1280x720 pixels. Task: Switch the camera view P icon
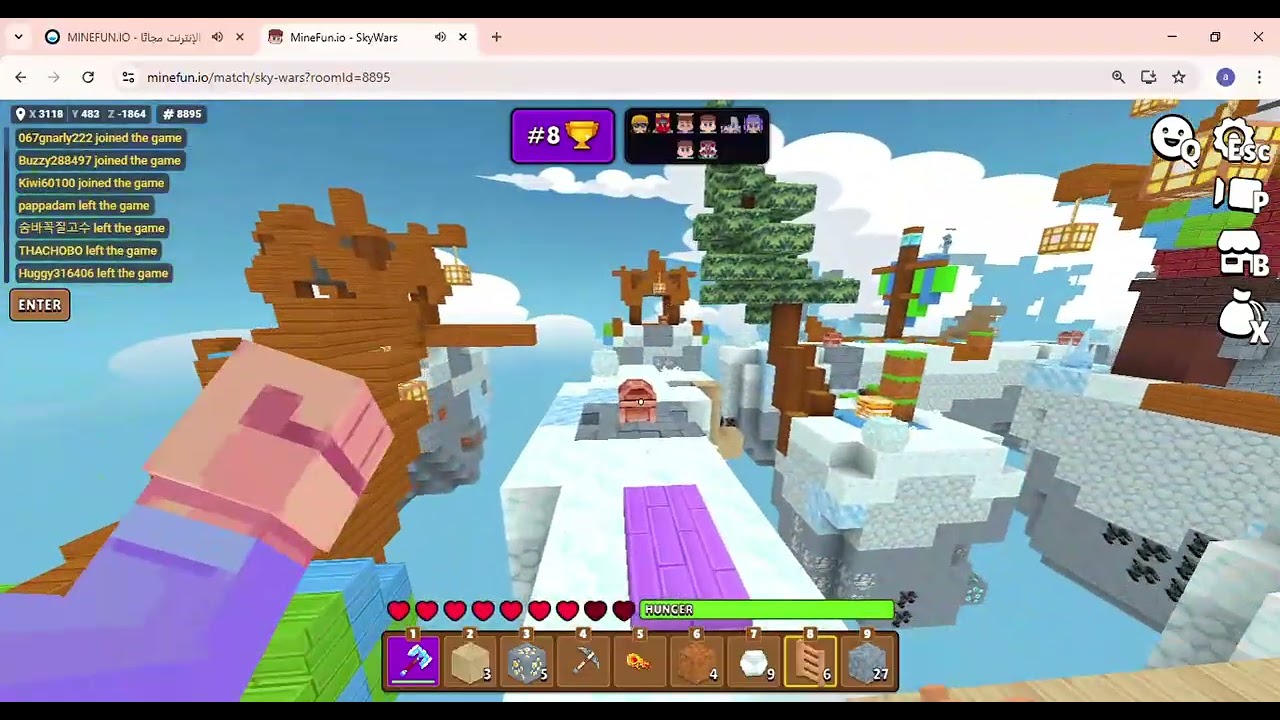(1241, 196)
